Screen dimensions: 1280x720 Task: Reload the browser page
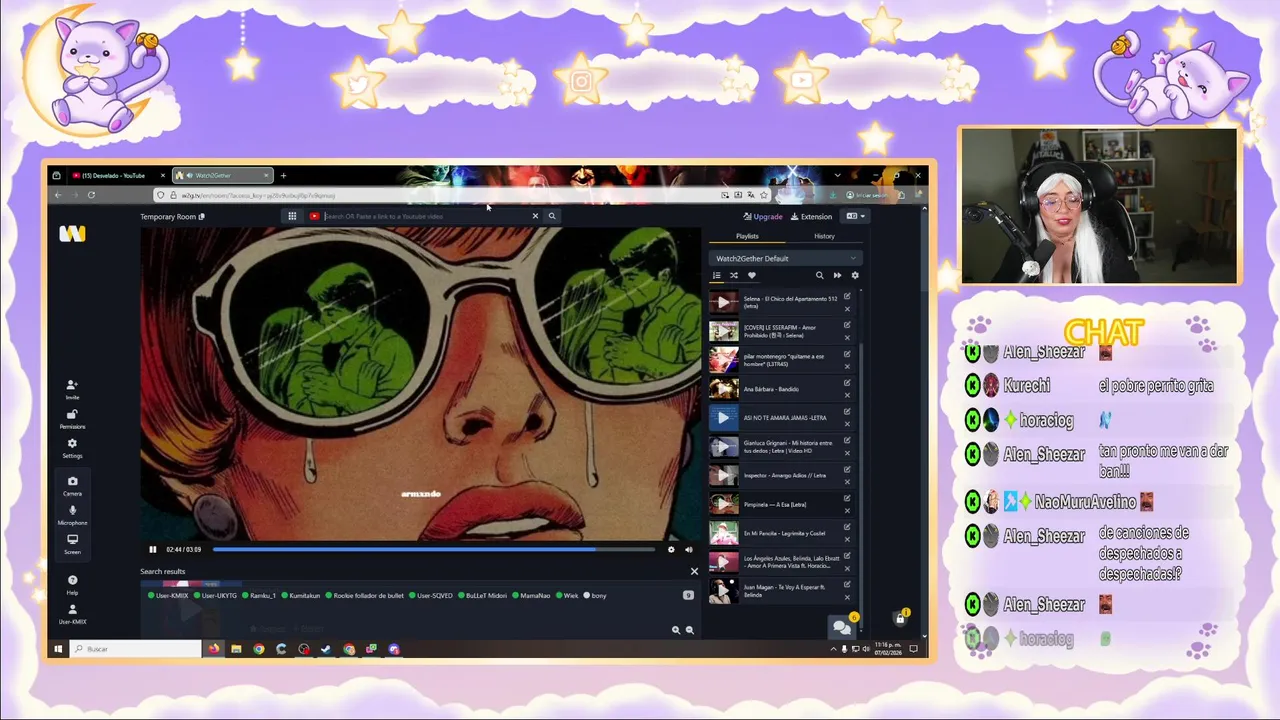(x=91, y=195)
